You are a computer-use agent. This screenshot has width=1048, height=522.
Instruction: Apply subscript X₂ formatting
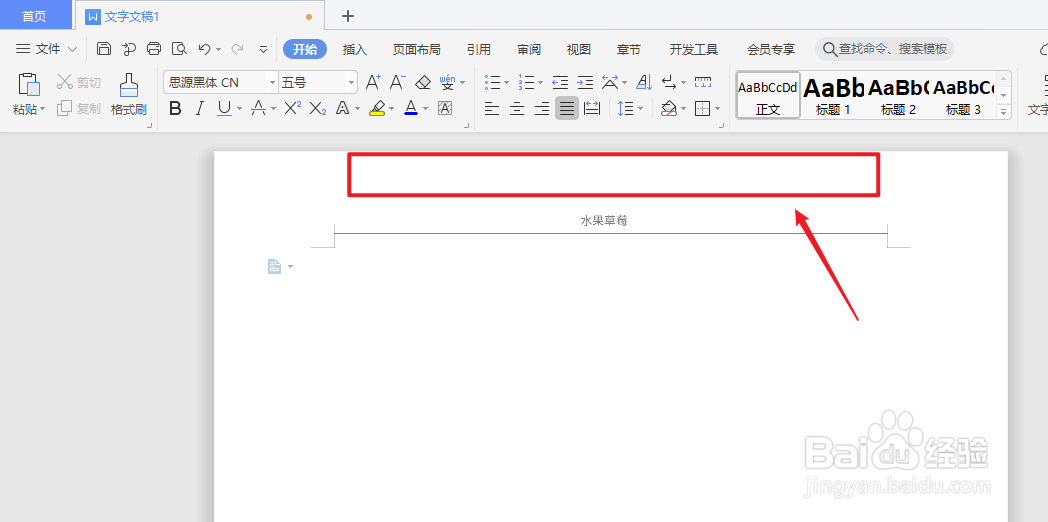click(x=318, y=108)
